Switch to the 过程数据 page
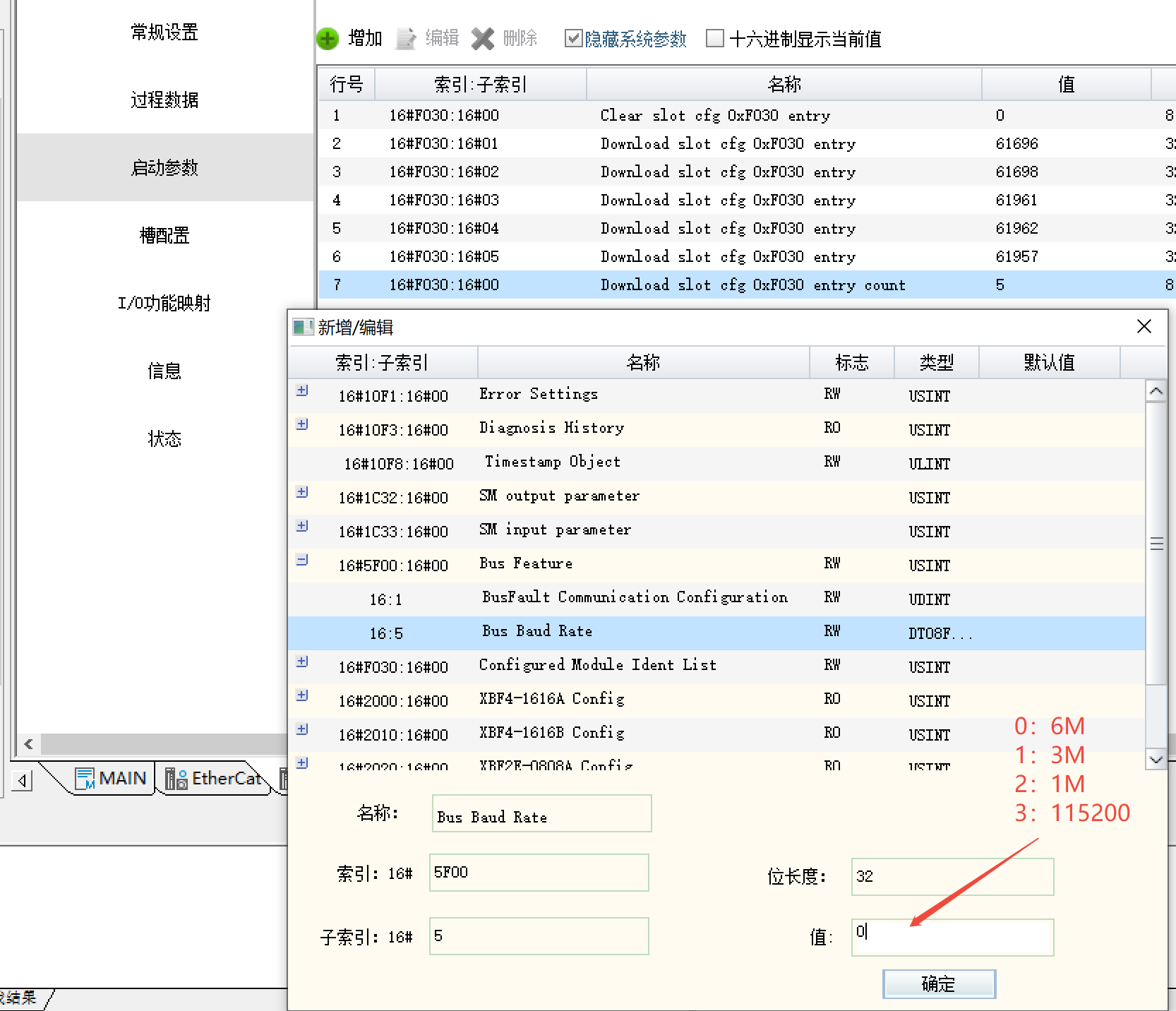The width and height of the screenshot is (1176, 1011). click(x=164, y=100)
